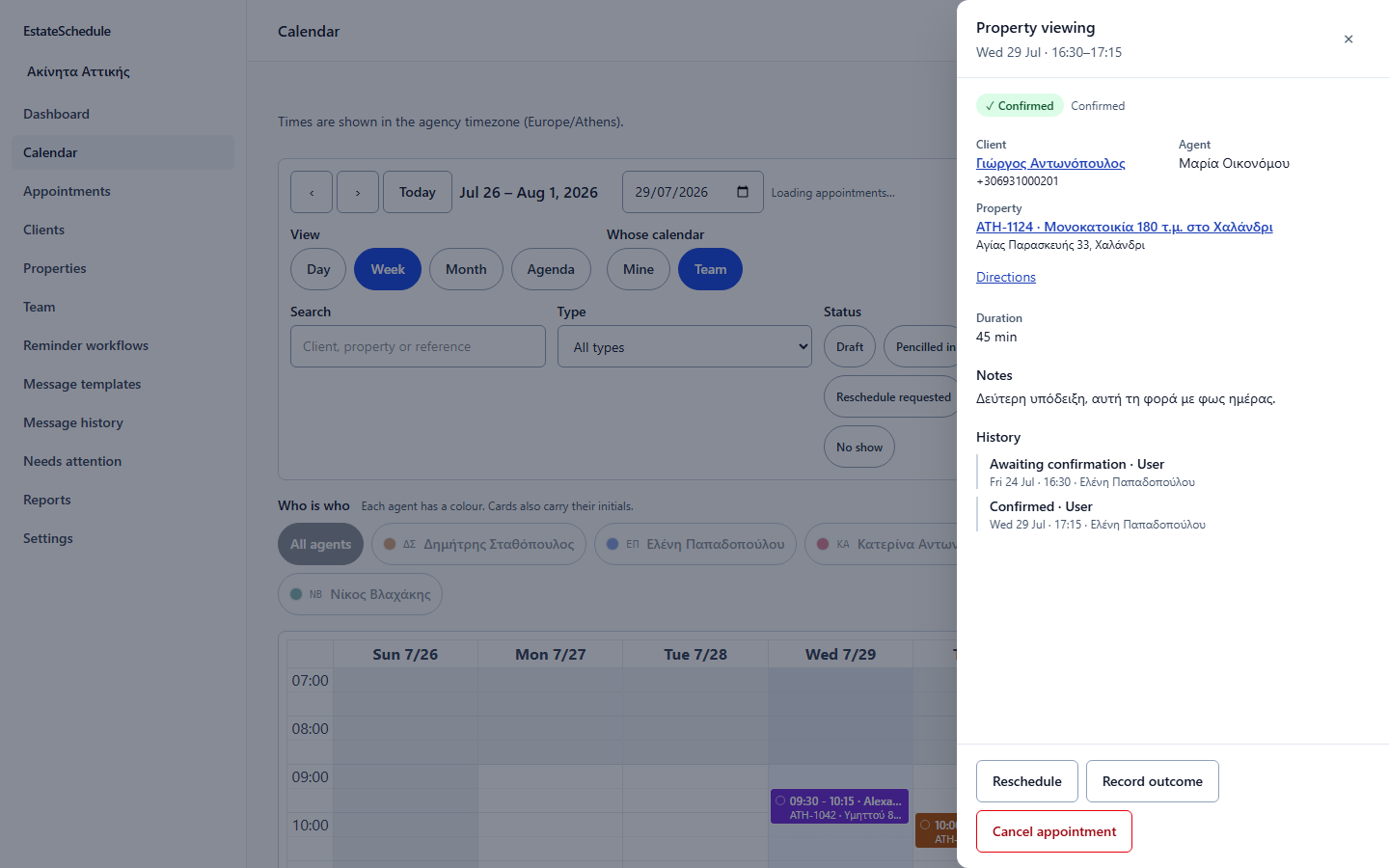The image size is (1389, 868).
Task: Click the Reschedule button
Action: 1027,781
